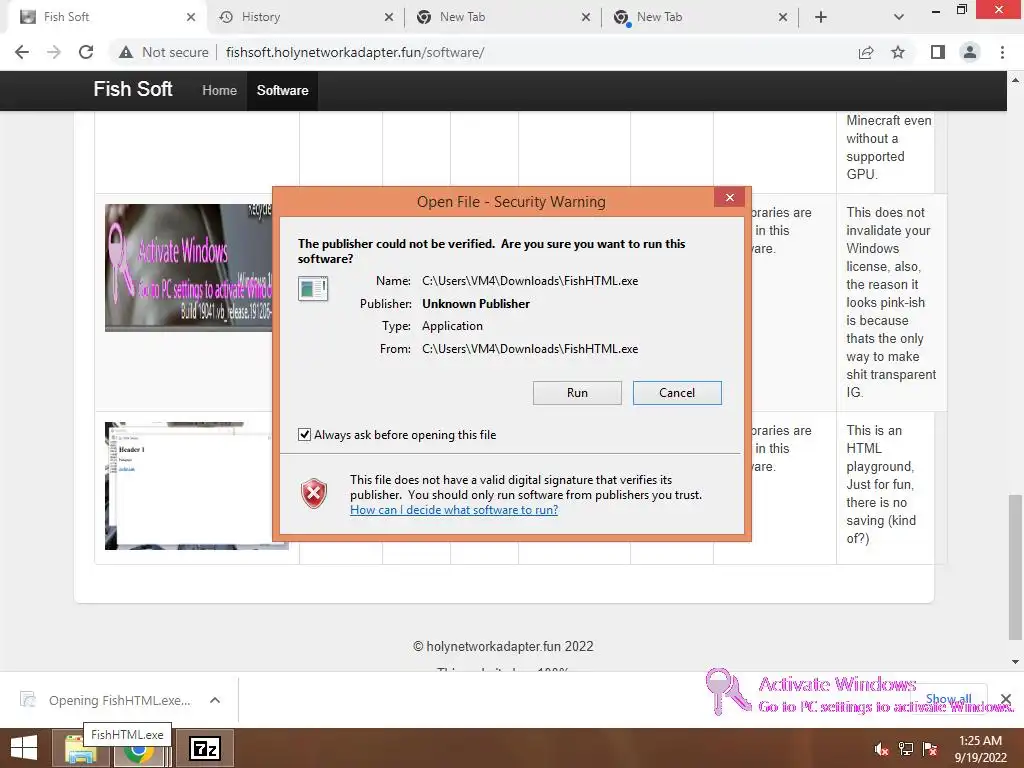Expand the FishHTML.exe download options chevron
This screenshot has height=768, width=1024.
tap(215, 700)
